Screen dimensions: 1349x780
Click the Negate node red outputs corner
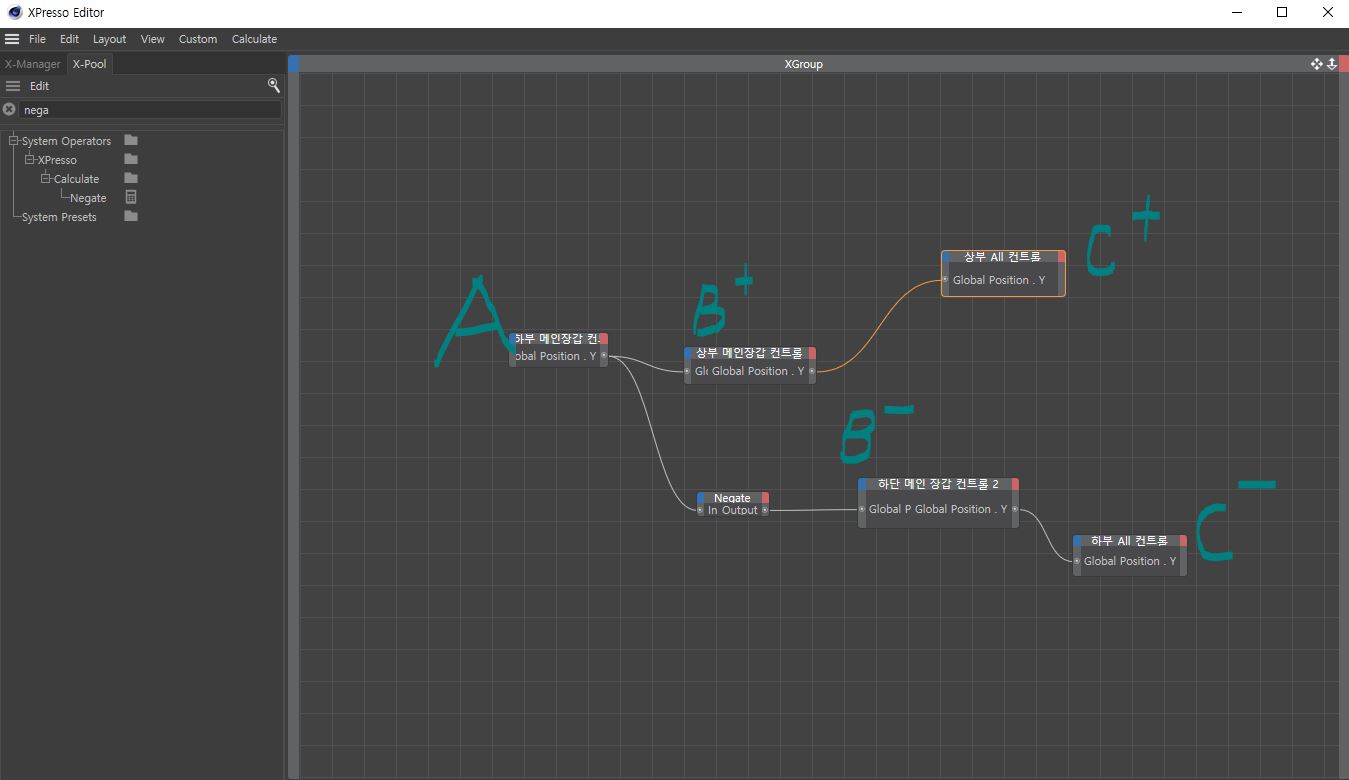pos(765,497)
